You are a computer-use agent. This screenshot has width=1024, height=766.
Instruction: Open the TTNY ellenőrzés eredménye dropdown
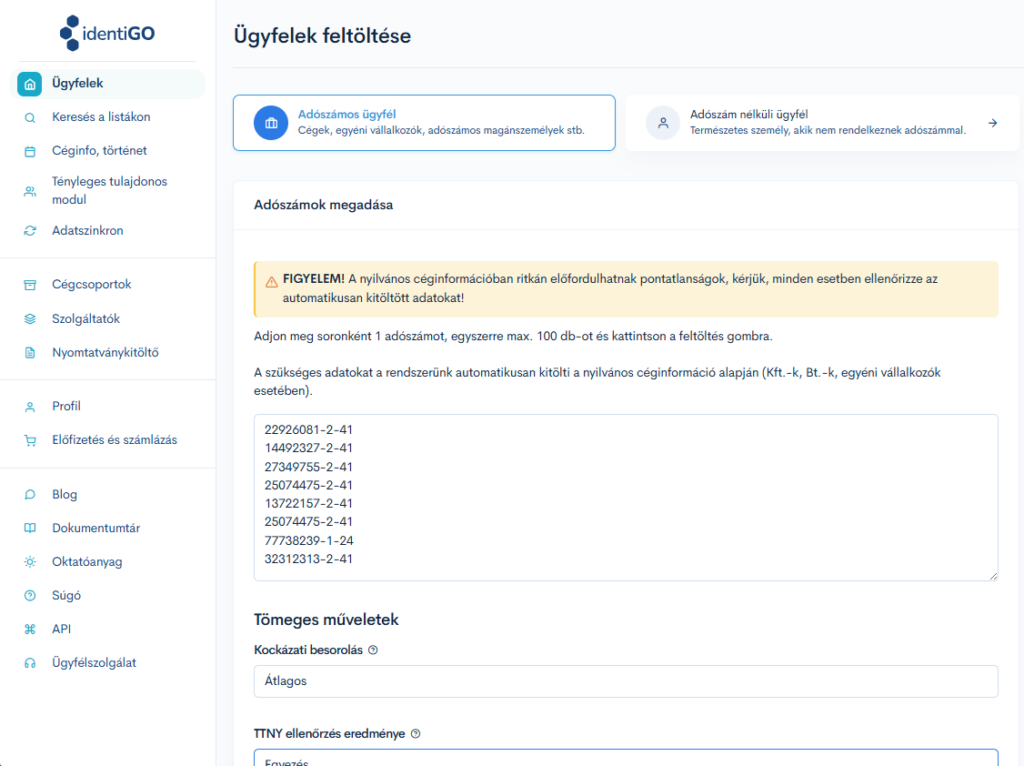pos(626,758)
